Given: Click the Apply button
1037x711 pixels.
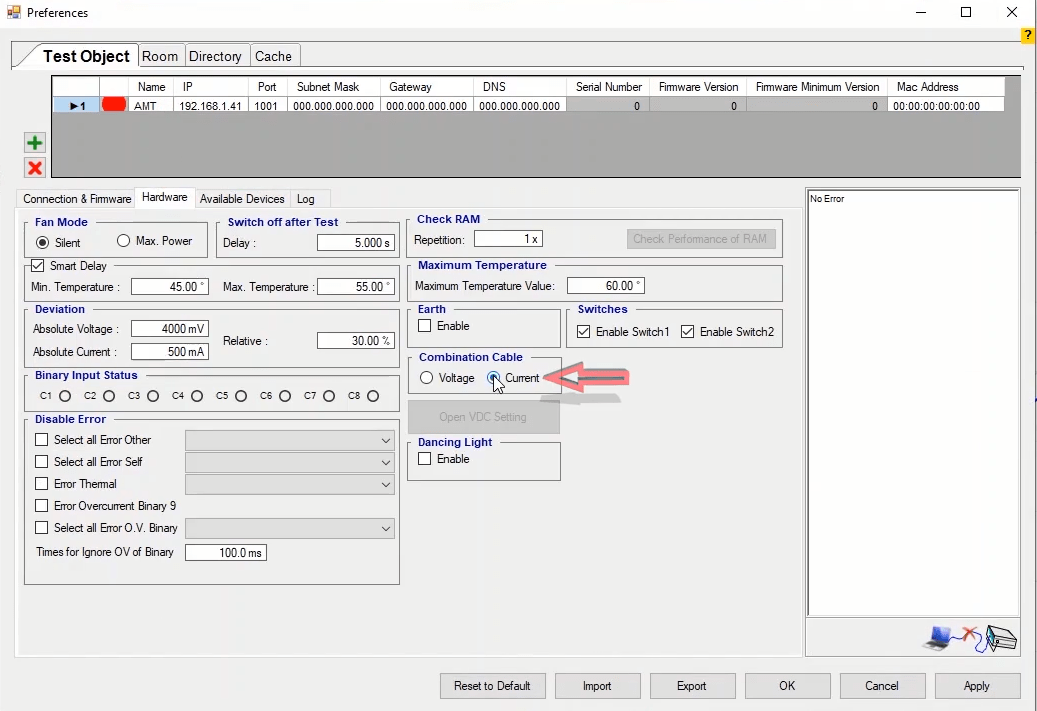Looking at the screenshot, I should (976, 686).
